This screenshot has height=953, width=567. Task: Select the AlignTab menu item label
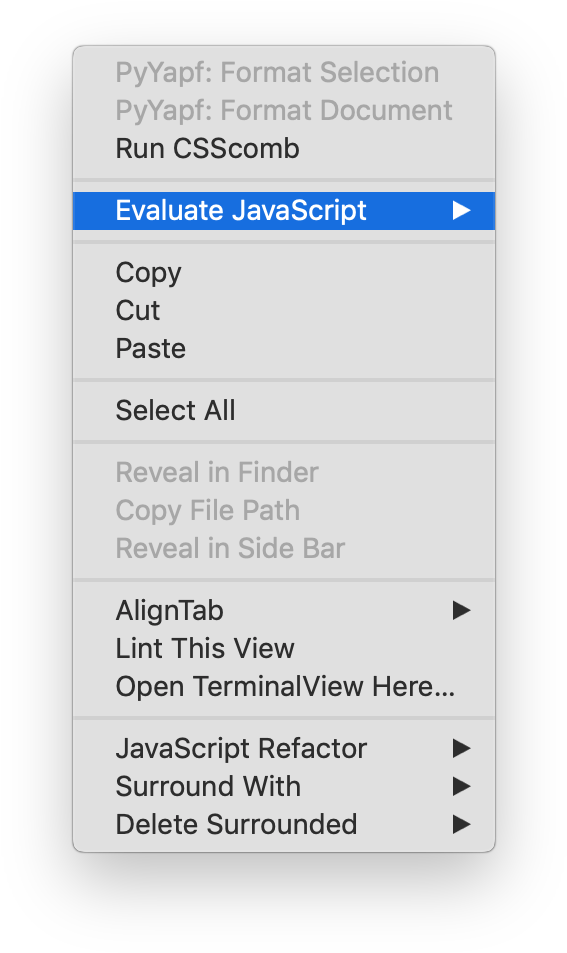click(170, 610)
